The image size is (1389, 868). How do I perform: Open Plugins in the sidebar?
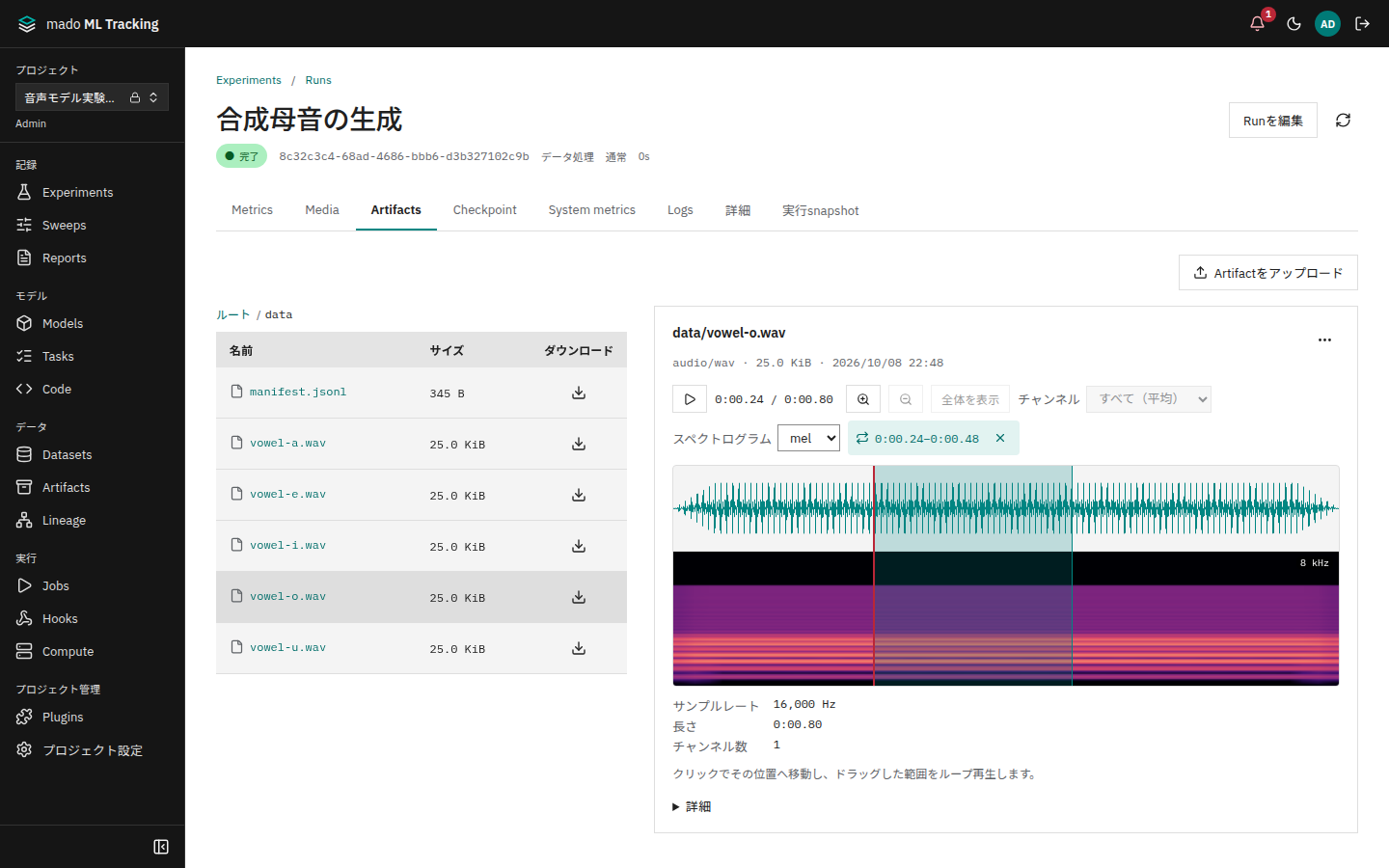coord(93,717)
